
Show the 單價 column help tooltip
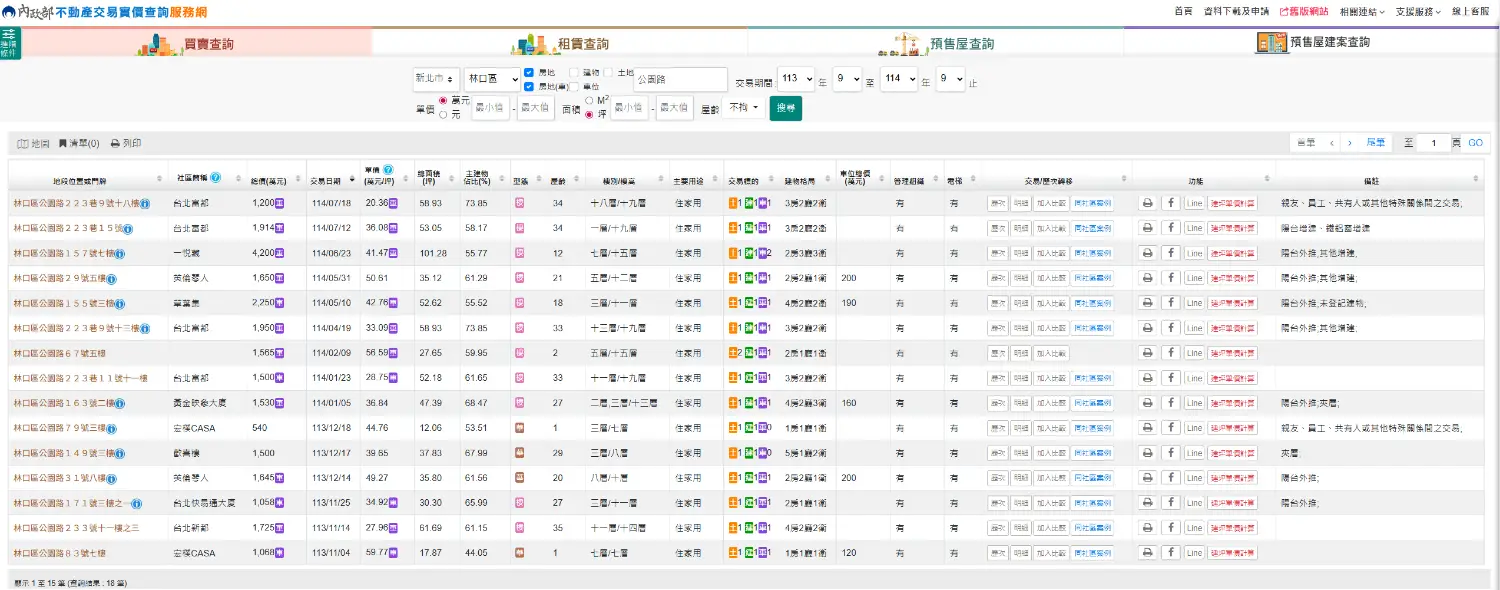point(388,170)
